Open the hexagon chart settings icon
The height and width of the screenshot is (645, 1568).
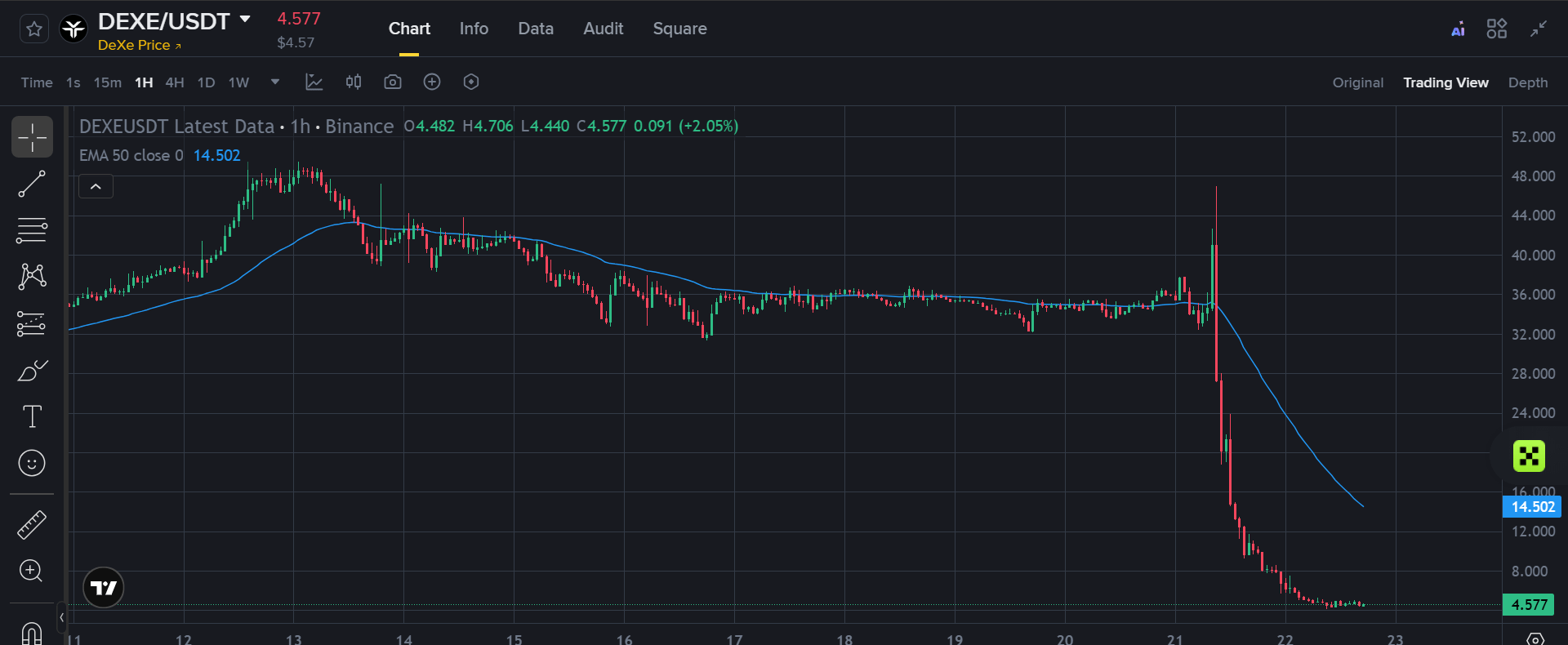[x=471, y=82]
